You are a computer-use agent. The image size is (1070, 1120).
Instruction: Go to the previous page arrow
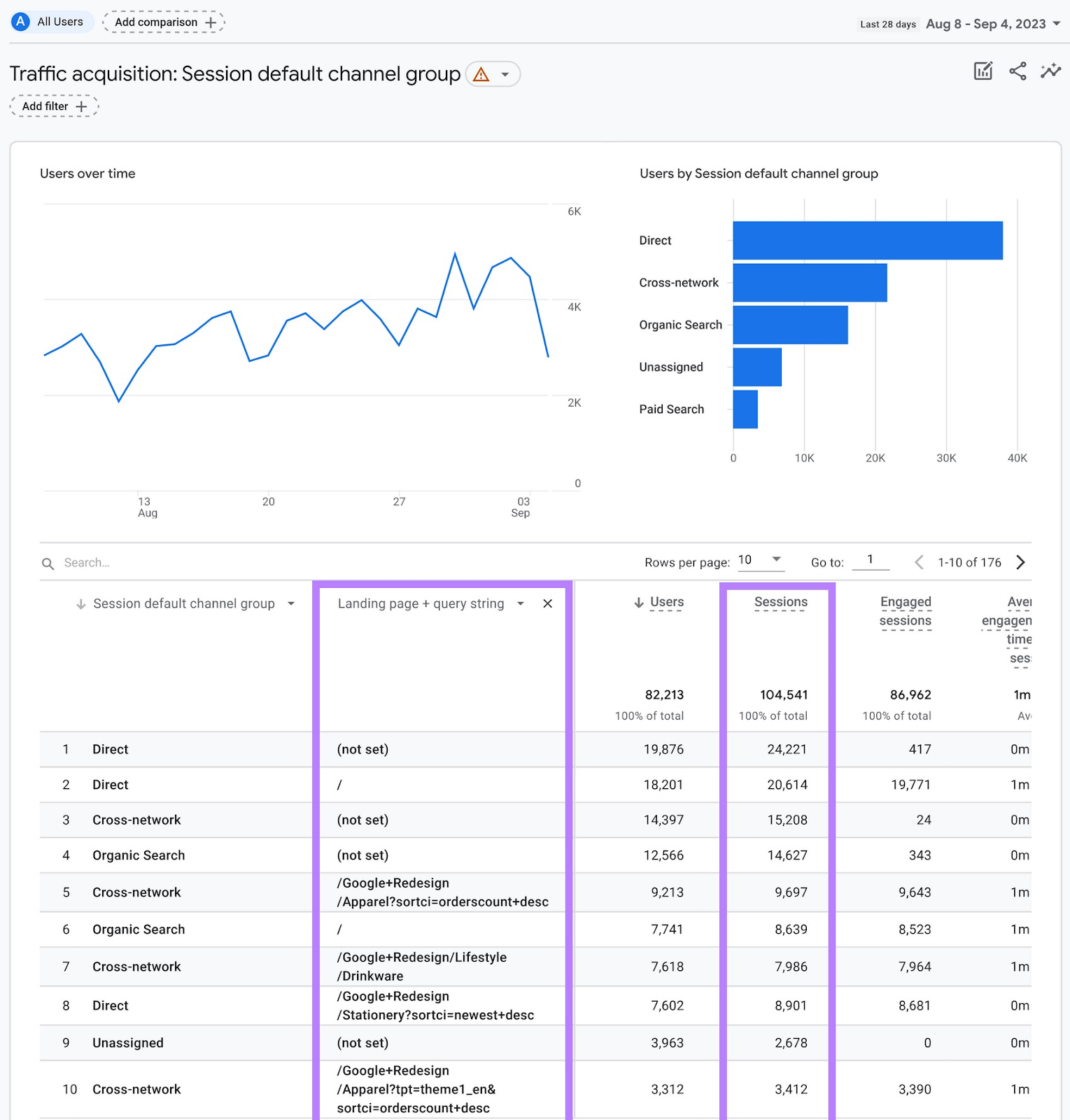(x=919, y=562)
